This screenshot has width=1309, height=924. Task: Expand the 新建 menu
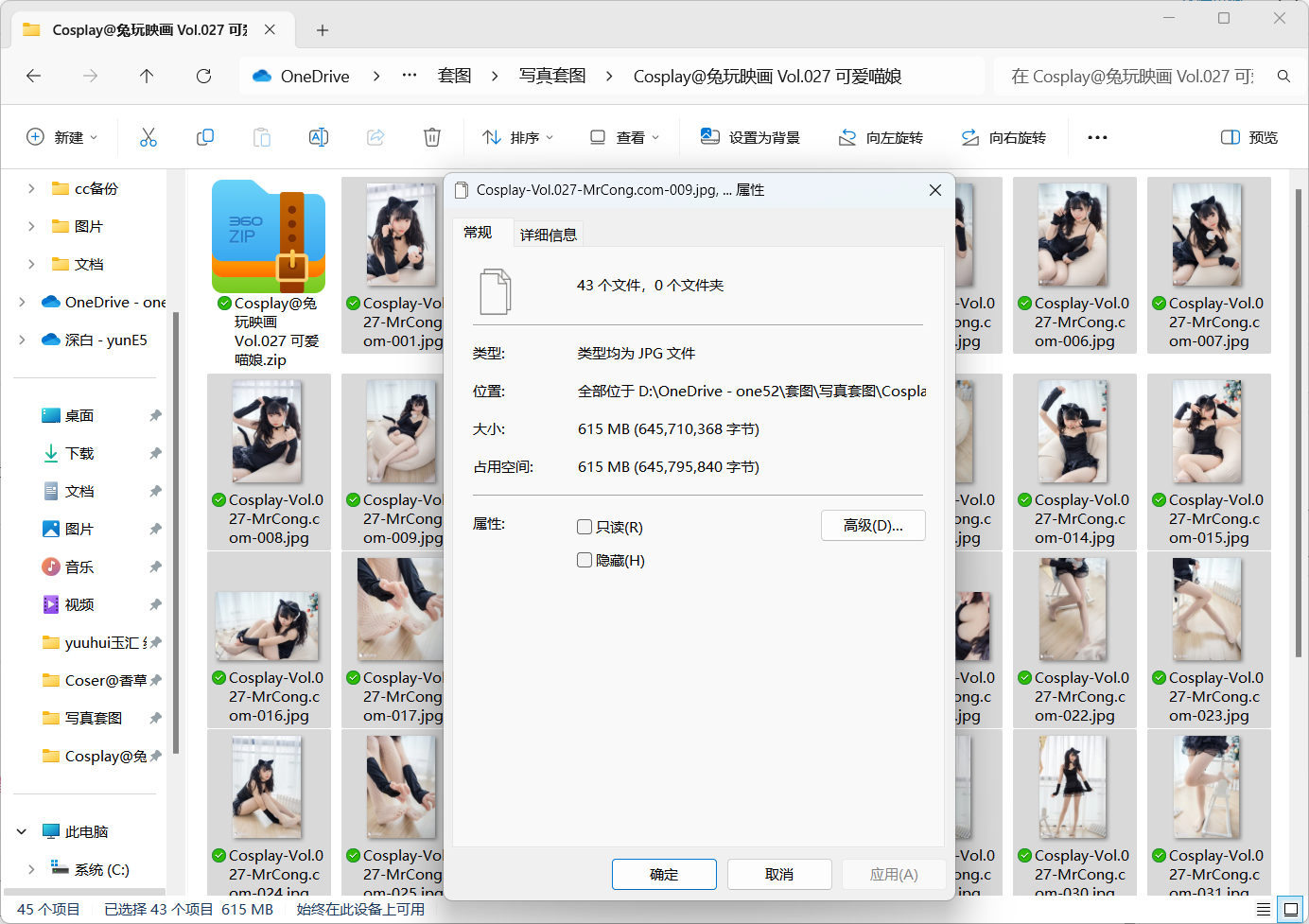point(62,137)
